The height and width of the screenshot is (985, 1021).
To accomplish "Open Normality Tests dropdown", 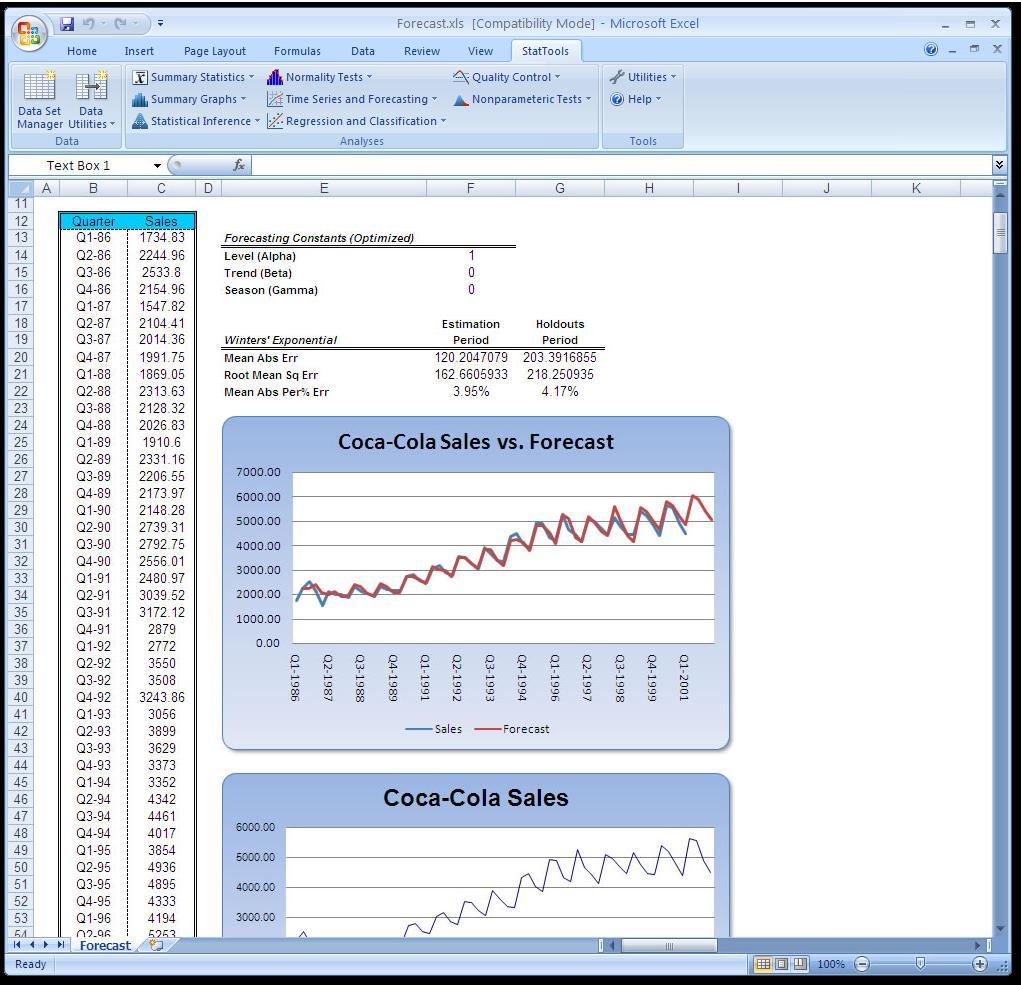I will click(x=319, y=77).
